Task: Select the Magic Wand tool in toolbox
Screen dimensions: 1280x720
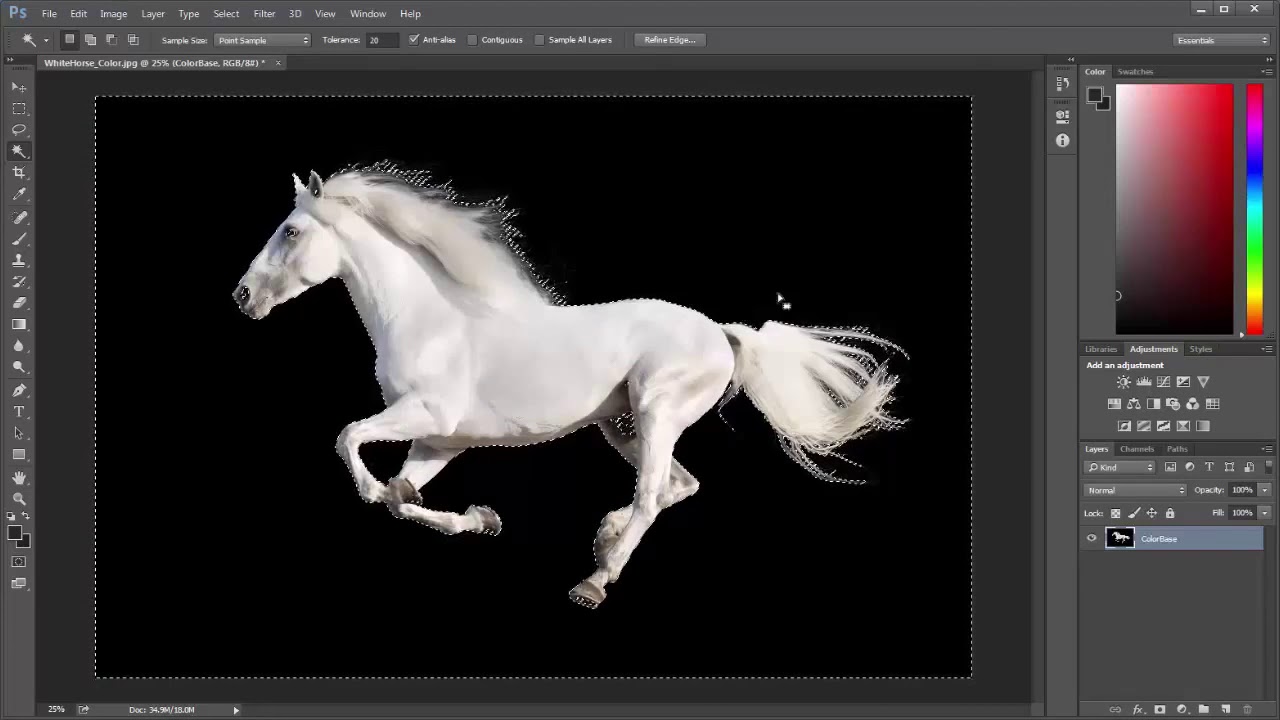Action: pos(19,151)
